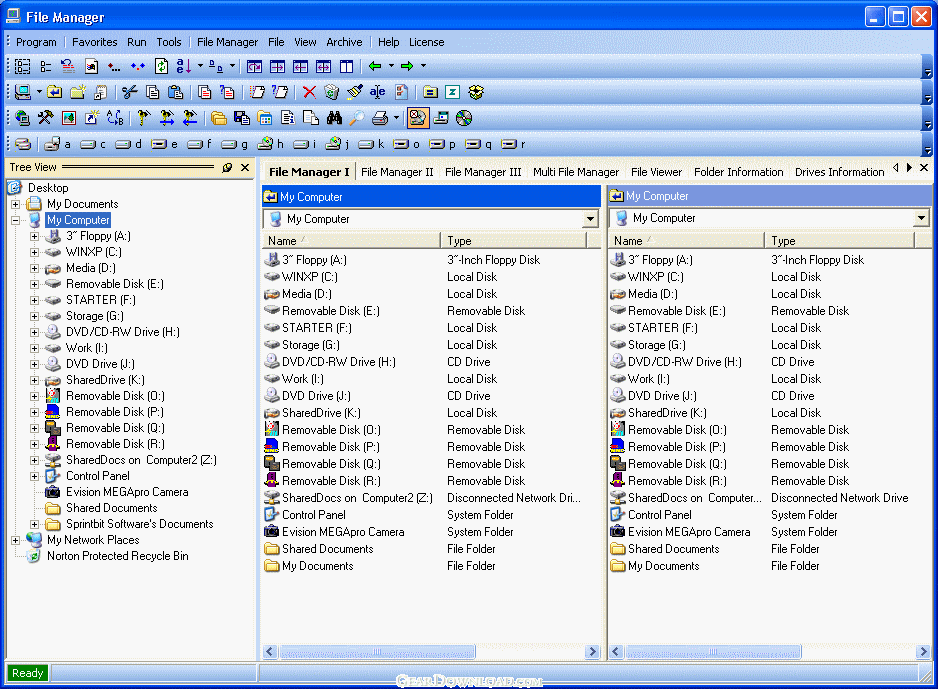
Task: Expand the Media (D:) tree node
Action: pyautogui.click(x=35, y=269)
